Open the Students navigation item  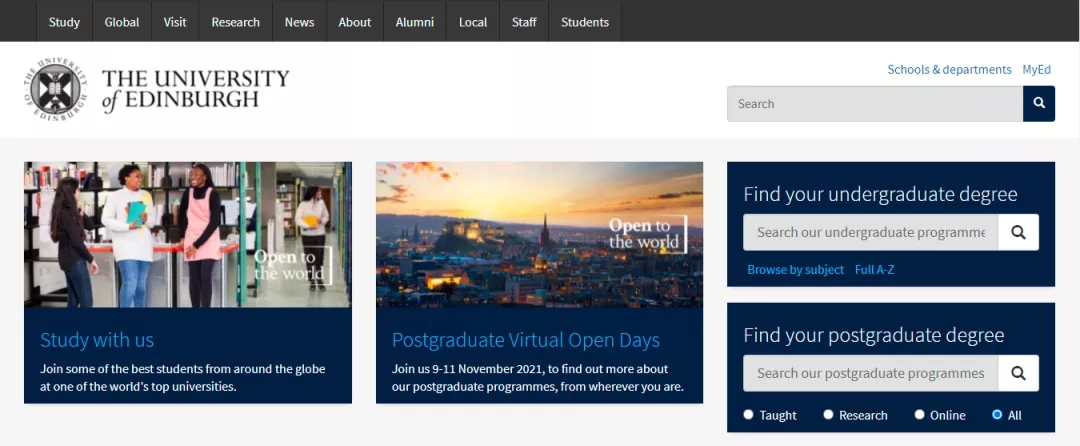pyautogui.click(x=585, y=22)
